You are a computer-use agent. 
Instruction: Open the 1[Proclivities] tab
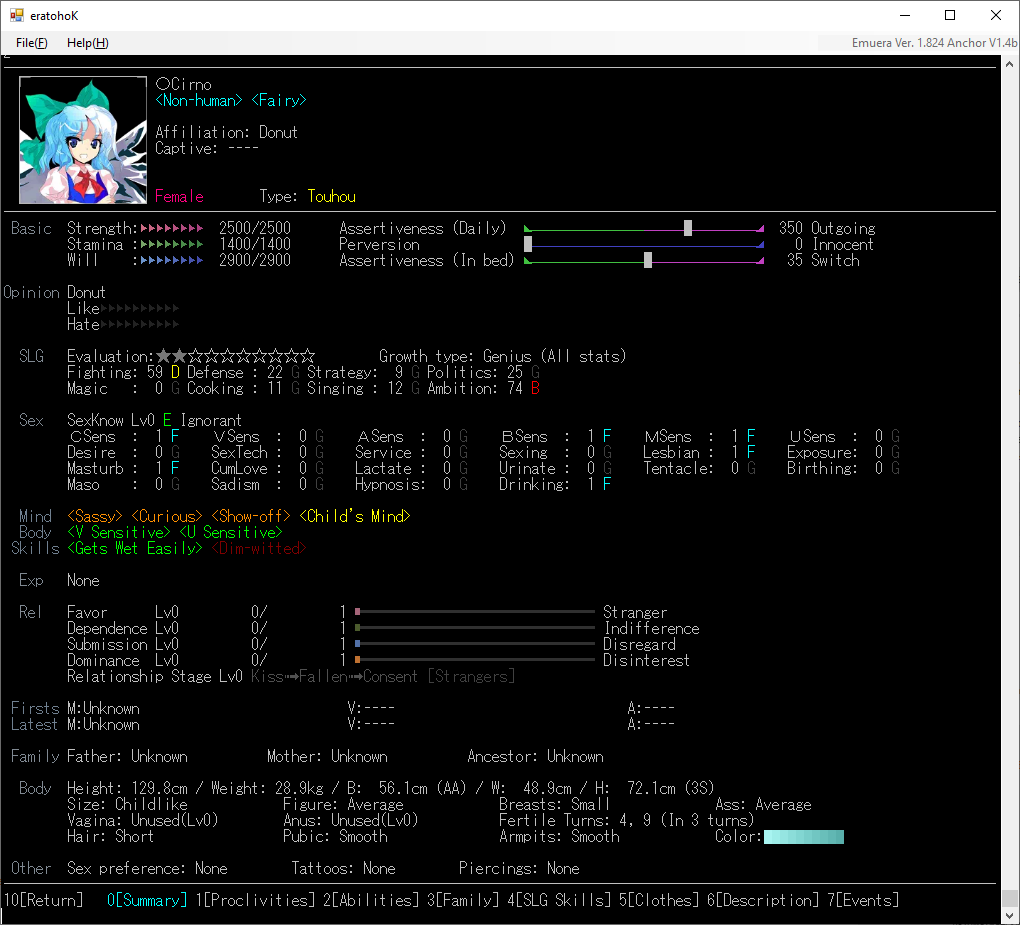click(x=256, y=900)
